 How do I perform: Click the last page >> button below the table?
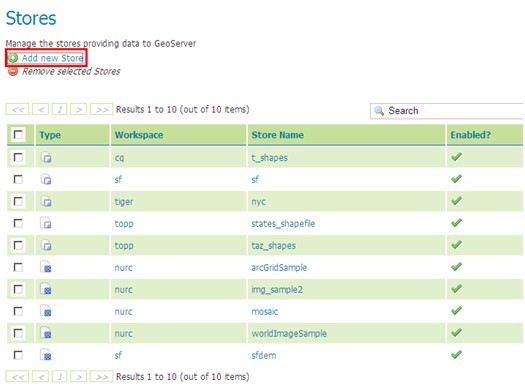[x=101, y=377]
